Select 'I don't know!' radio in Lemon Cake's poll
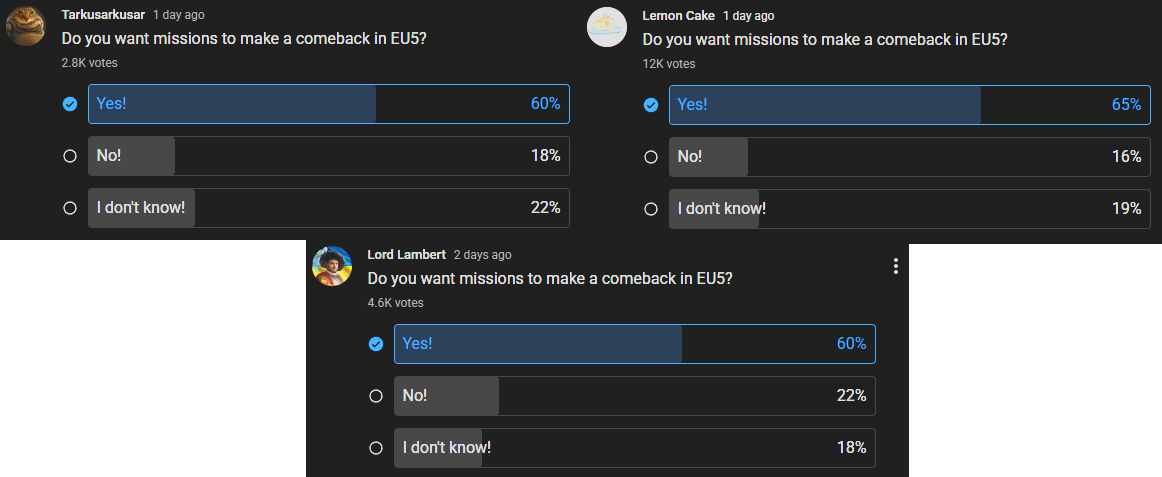1162x477 pixels. coord(651,208)
